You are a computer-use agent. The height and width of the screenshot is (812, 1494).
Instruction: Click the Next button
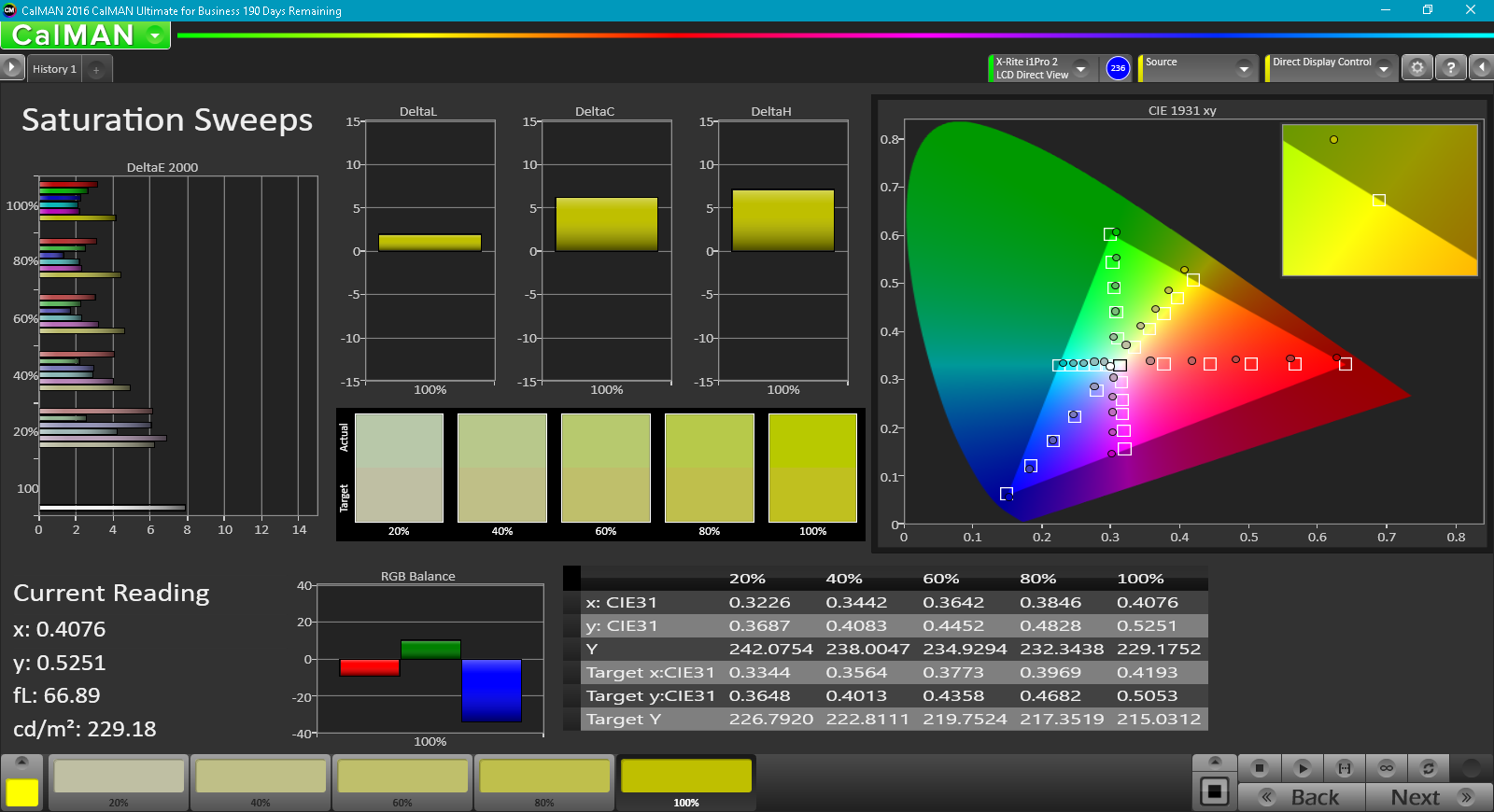pos(1428,797)
